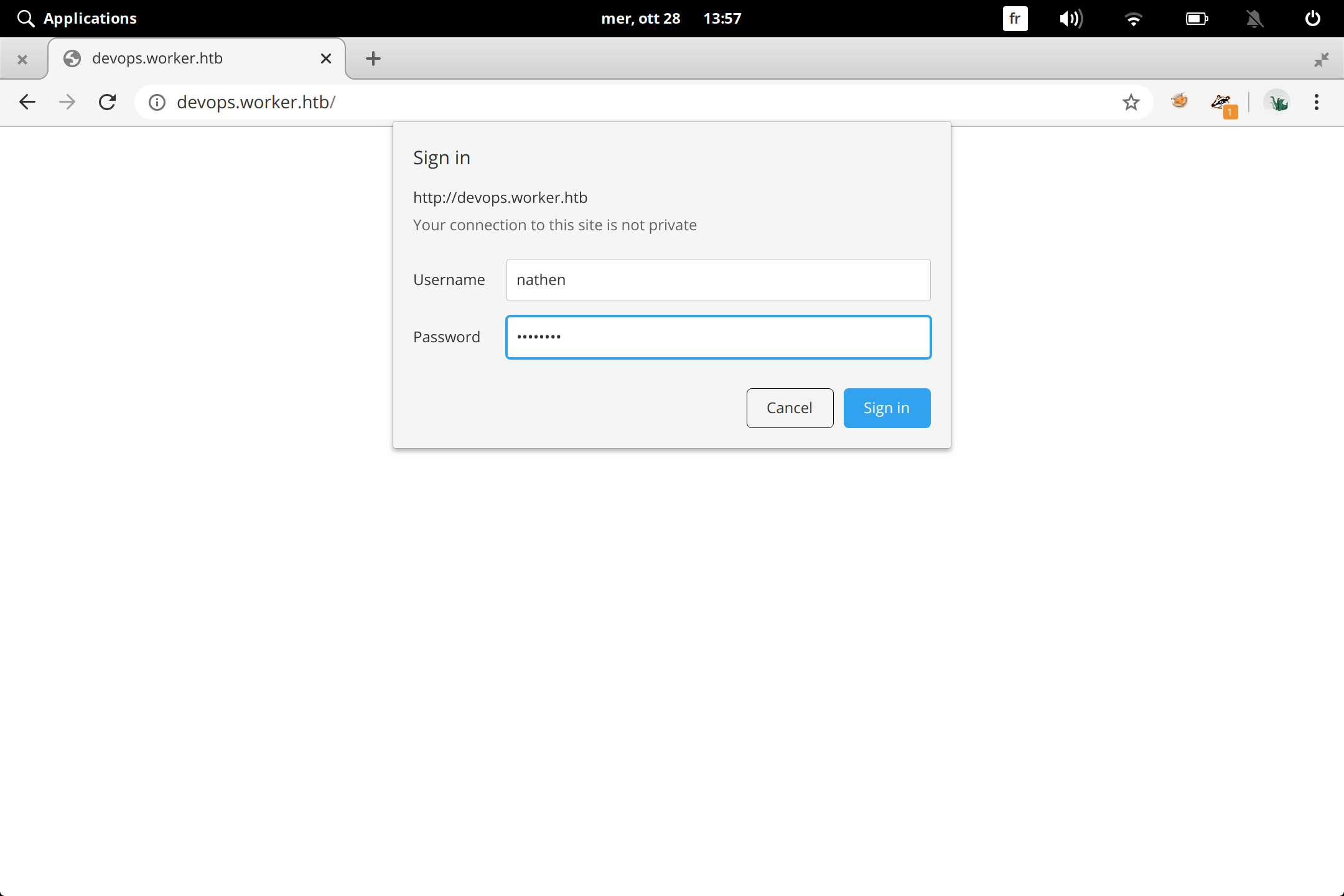Open the fr keyboard layout indicator

coord(1014,19)
